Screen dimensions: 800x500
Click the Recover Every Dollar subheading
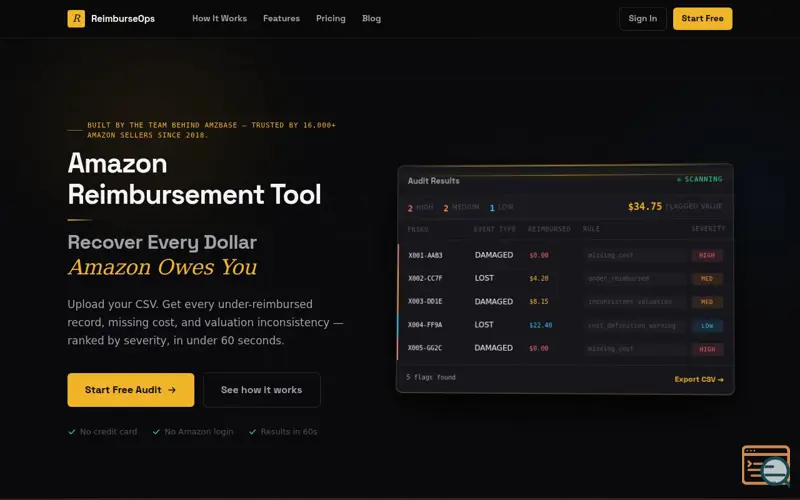click(162, 242)
